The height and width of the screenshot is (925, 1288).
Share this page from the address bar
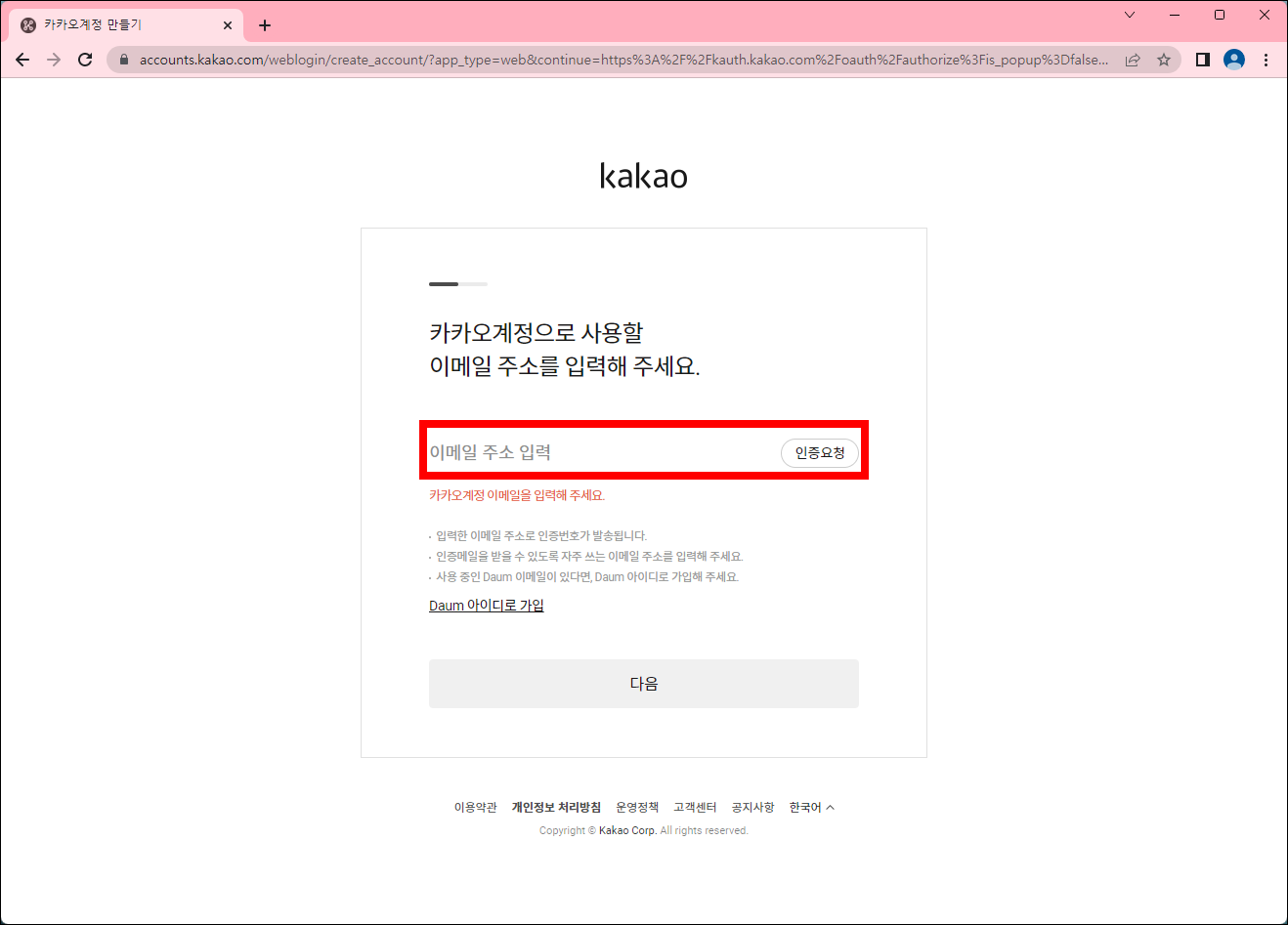[x=1133, y=60]
